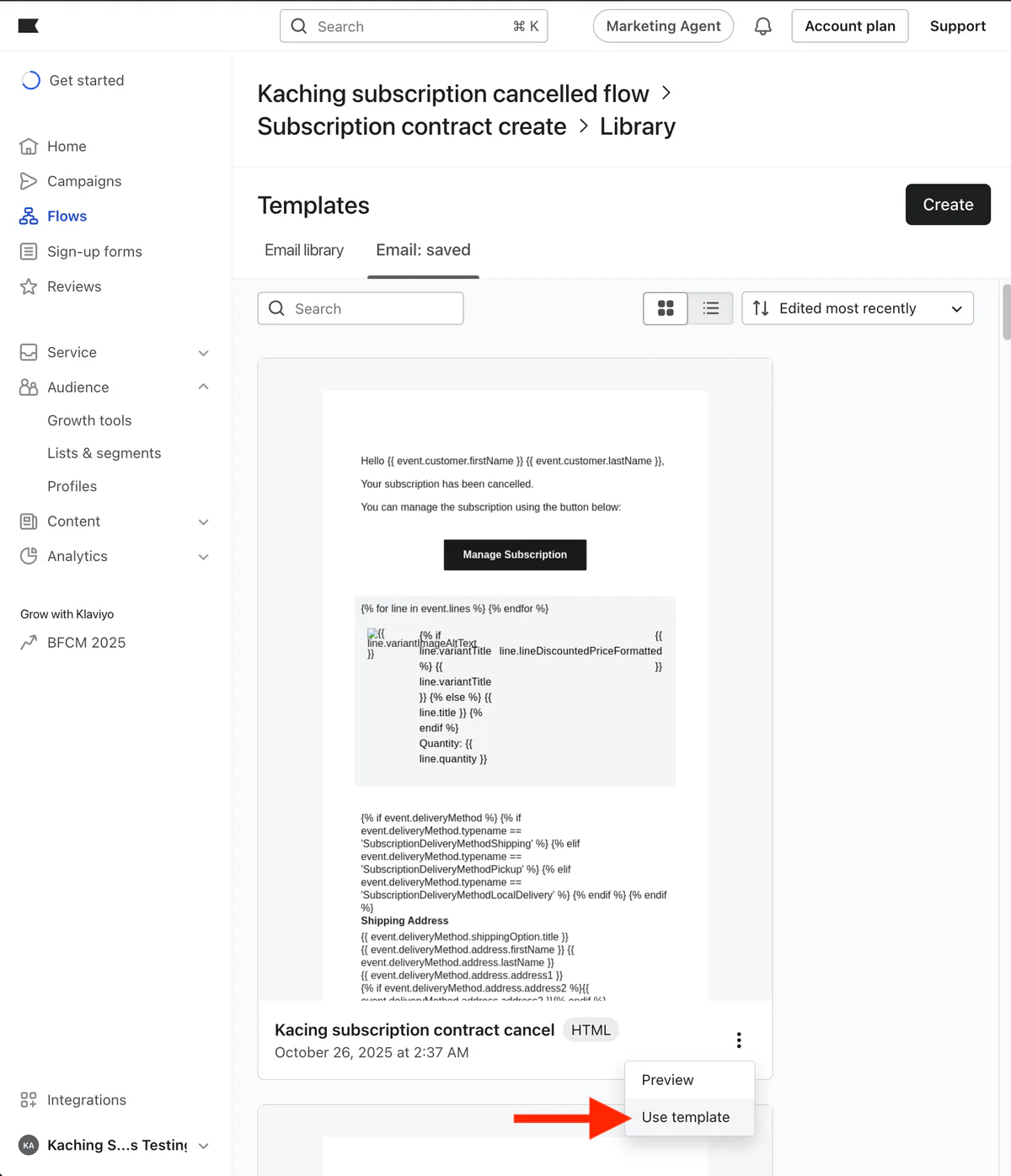Click the Grow with Klaviyo label

[x=67, y=614]
